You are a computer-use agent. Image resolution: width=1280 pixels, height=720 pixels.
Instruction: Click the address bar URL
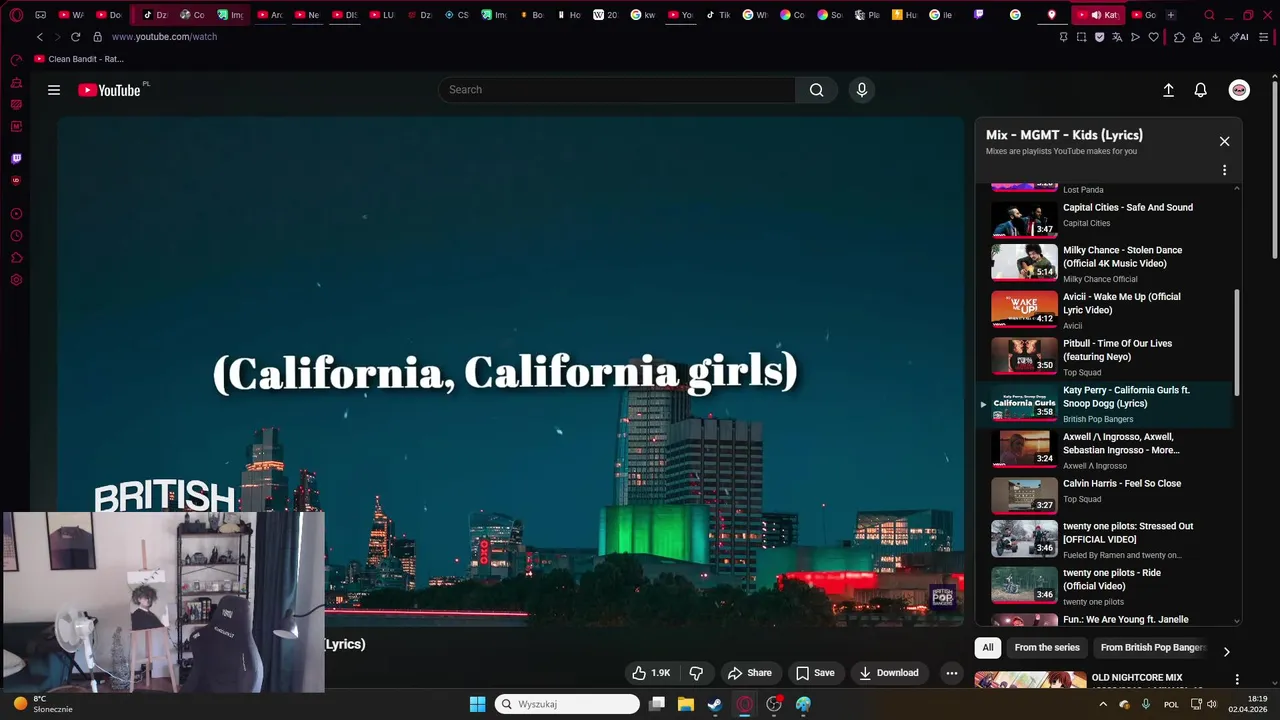pyautogui.click(x=164, y=37)
